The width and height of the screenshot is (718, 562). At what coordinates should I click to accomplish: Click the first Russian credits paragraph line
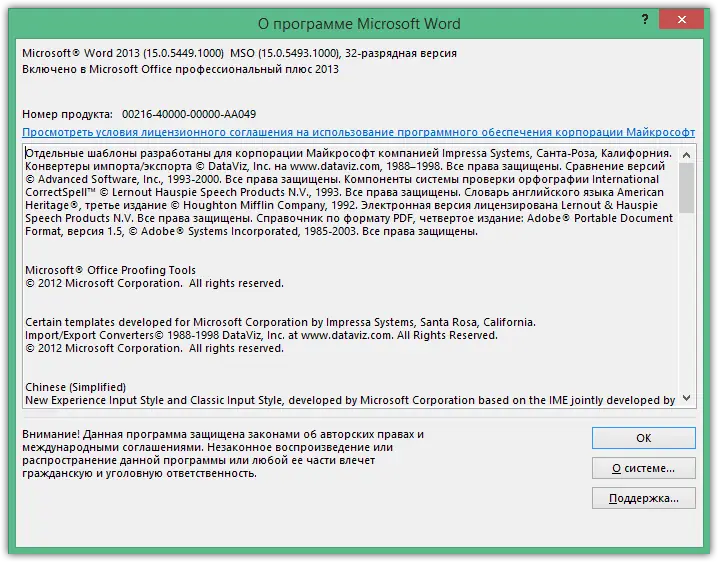click(348, 153)
